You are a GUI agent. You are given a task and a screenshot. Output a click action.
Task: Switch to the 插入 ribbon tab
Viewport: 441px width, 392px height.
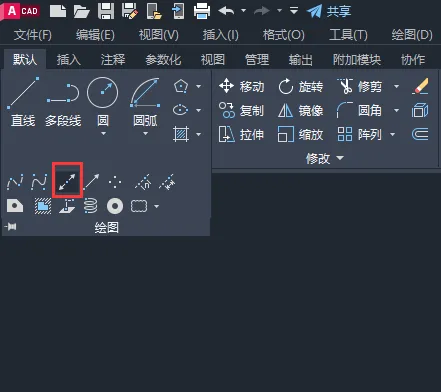click(69, 60)
